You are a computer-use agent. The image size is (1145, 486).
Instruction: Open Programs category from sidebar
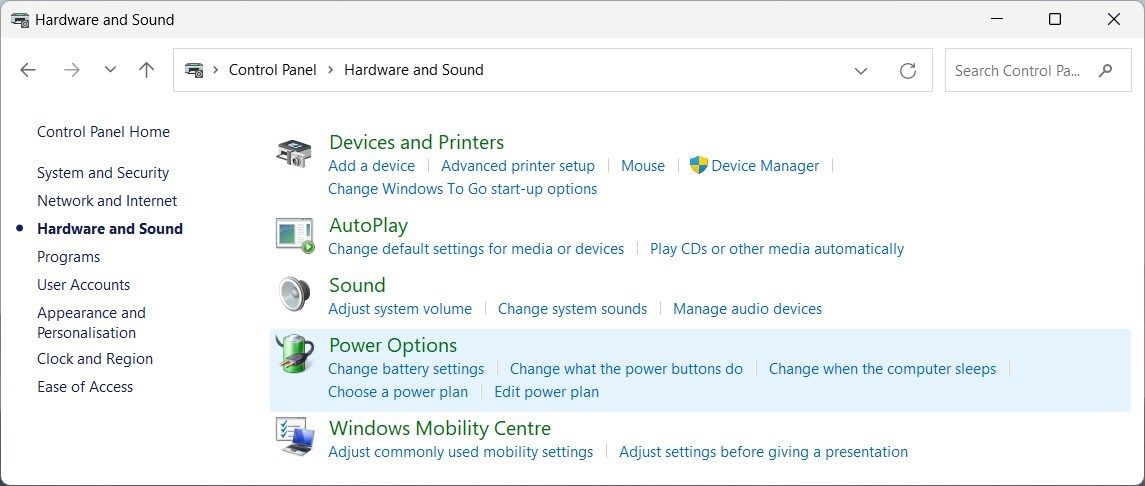(68, 257)
